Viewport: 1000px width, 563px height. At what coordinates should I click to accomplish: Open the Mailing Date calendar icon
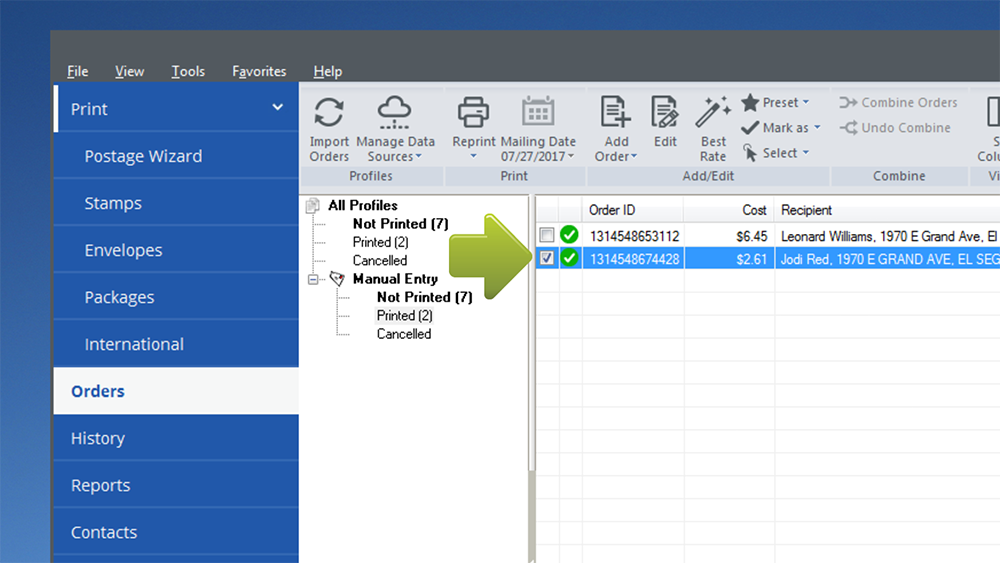pyautogui.click(x=538, y=113)
